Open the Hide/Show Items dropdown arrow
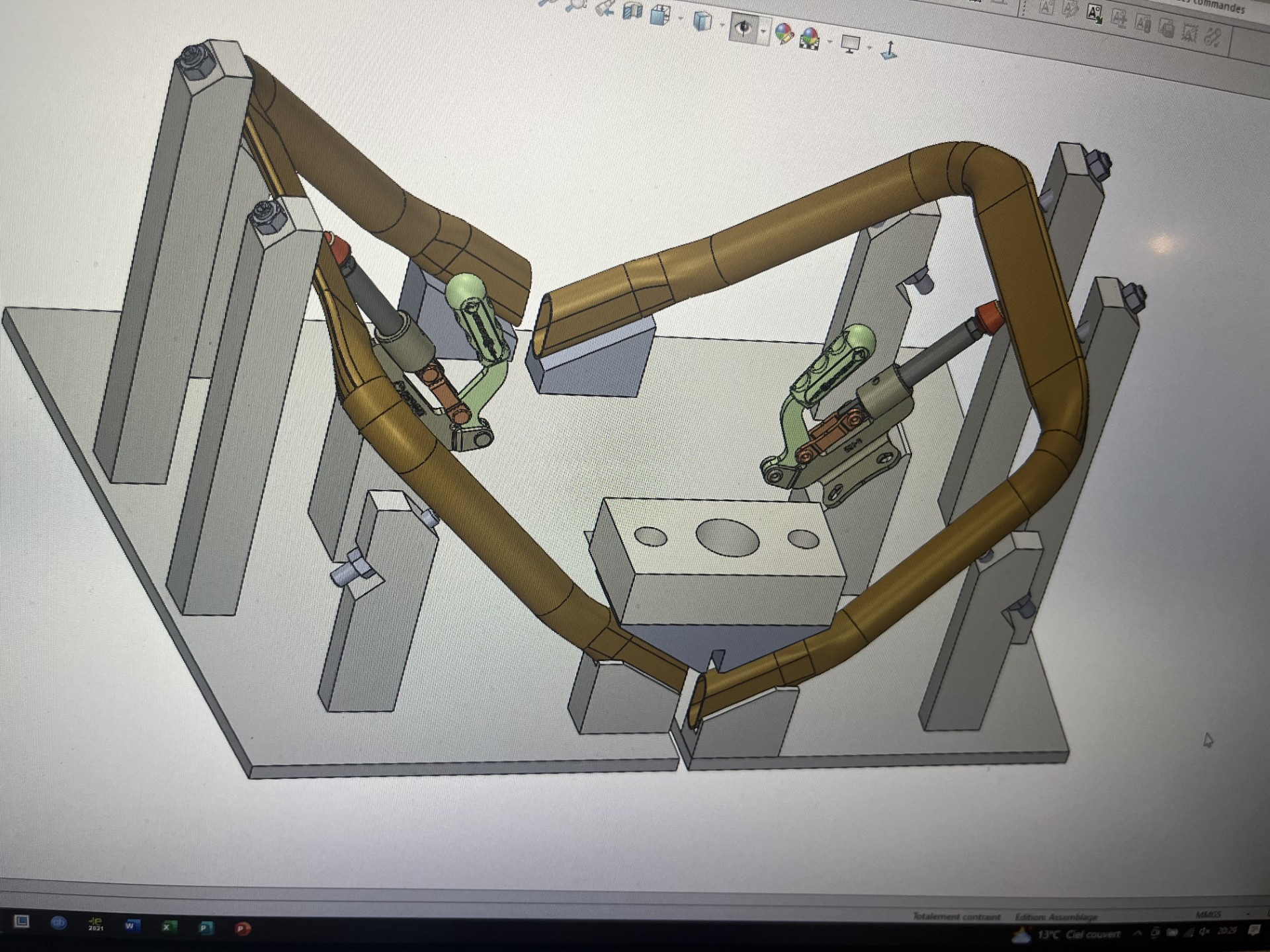This screenshot has width=1270, height=952. pyautogui.click(x=764, y=31)
